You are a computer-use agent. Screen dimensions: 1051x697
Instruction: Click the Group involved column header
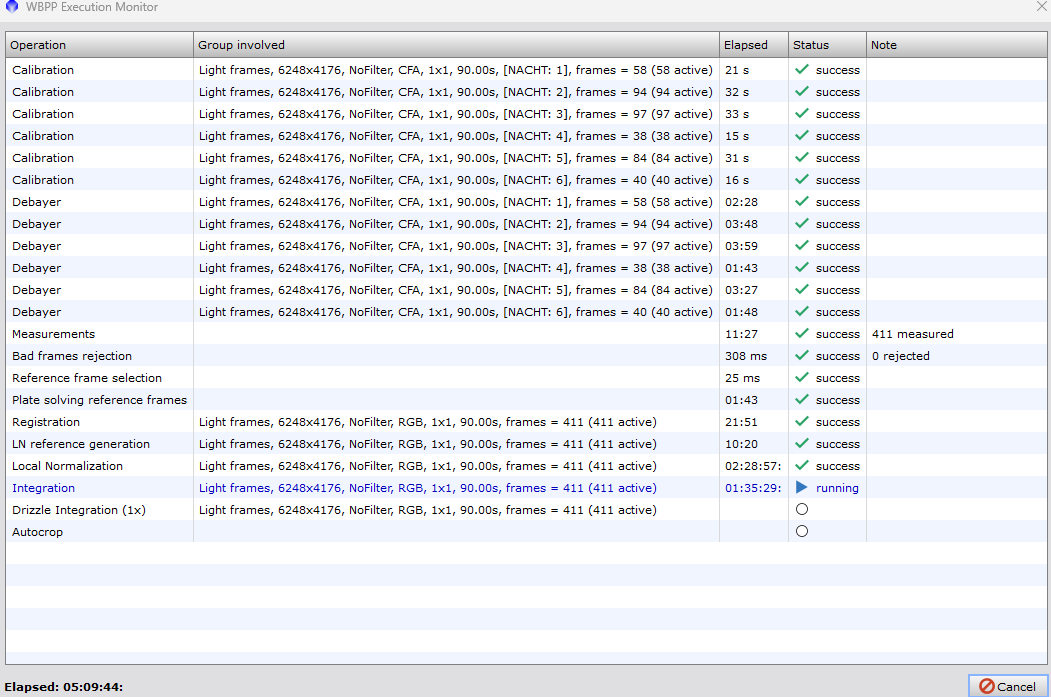[x=456, y=45]
